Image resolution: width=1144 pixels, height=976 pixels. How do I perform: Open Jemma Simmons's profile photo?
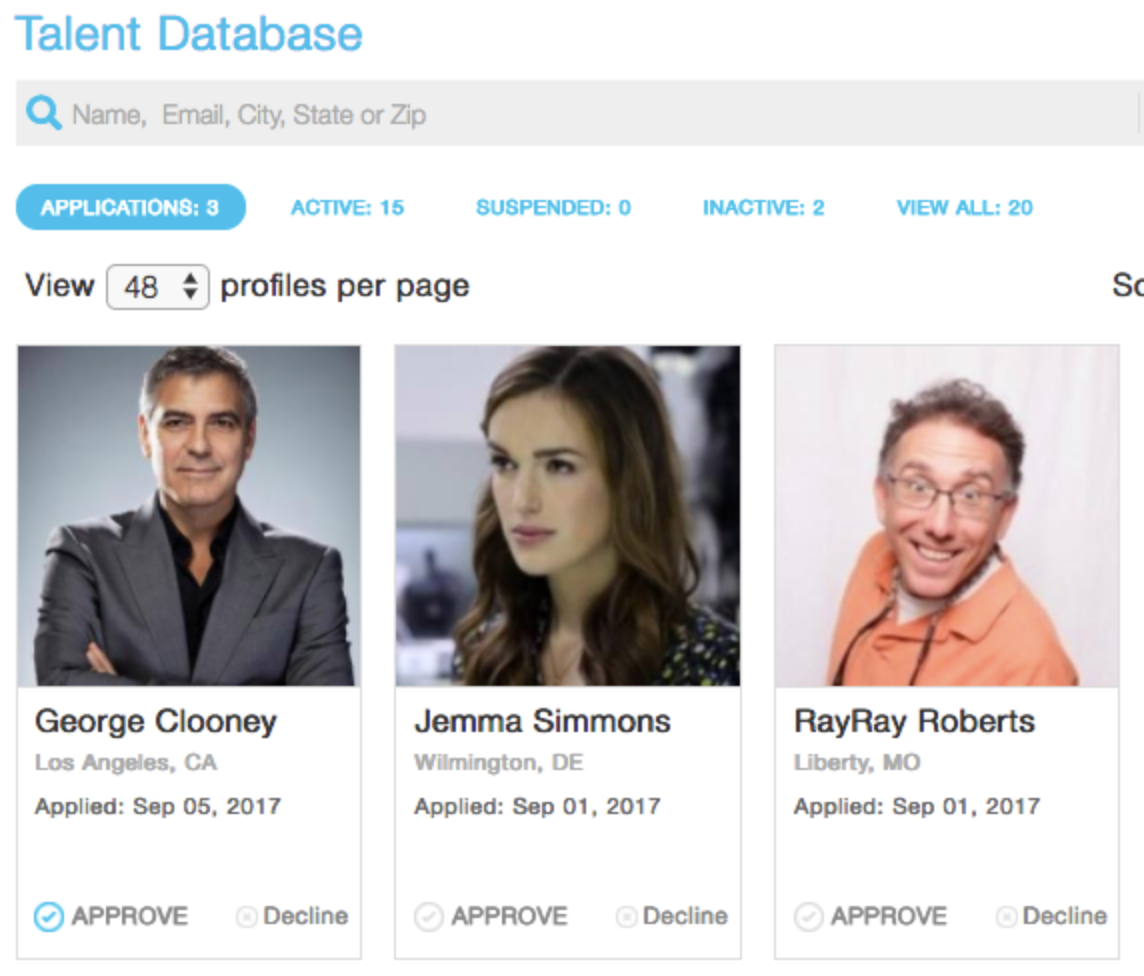(568, 515)
